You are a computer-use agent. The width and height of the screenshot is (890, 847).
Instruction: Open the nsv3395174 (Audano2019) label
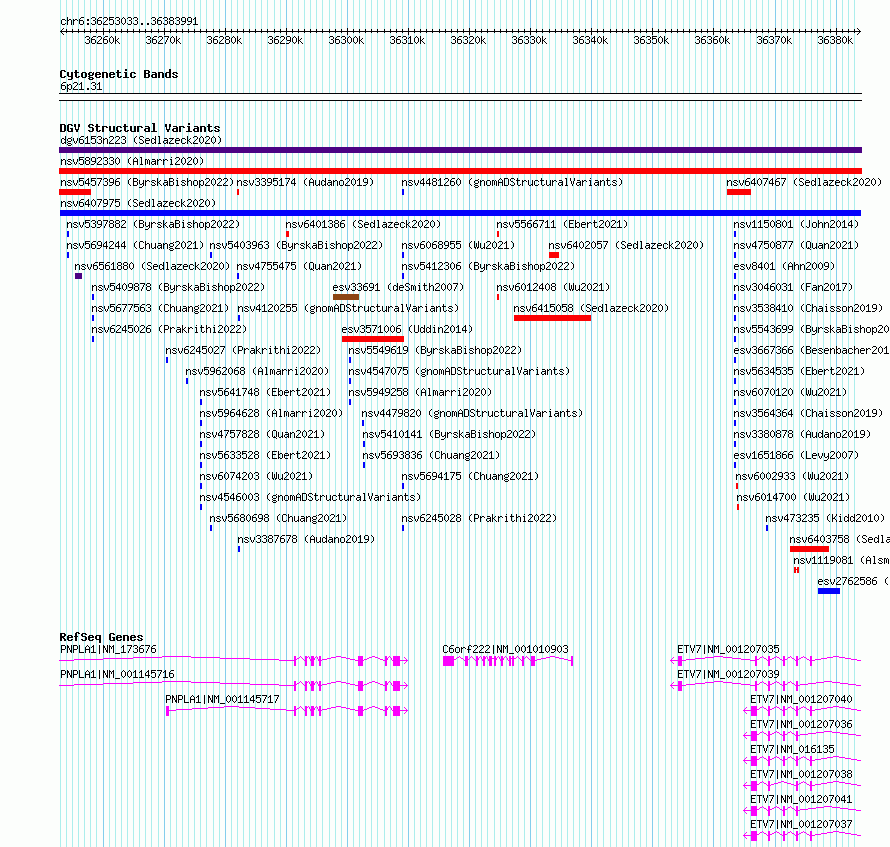point(305,182)
